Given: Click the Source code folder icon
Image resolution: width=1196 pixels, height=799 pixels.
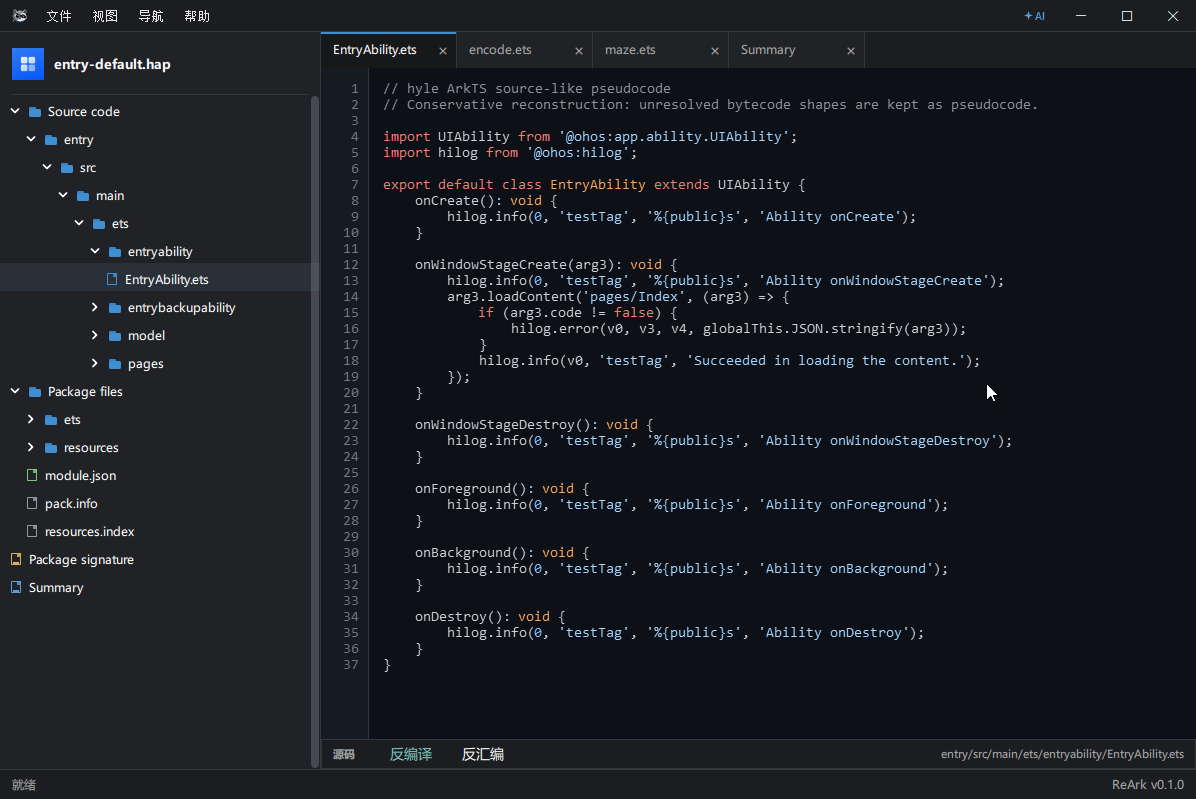Looking at the screenshot, I should pos(35,112).
